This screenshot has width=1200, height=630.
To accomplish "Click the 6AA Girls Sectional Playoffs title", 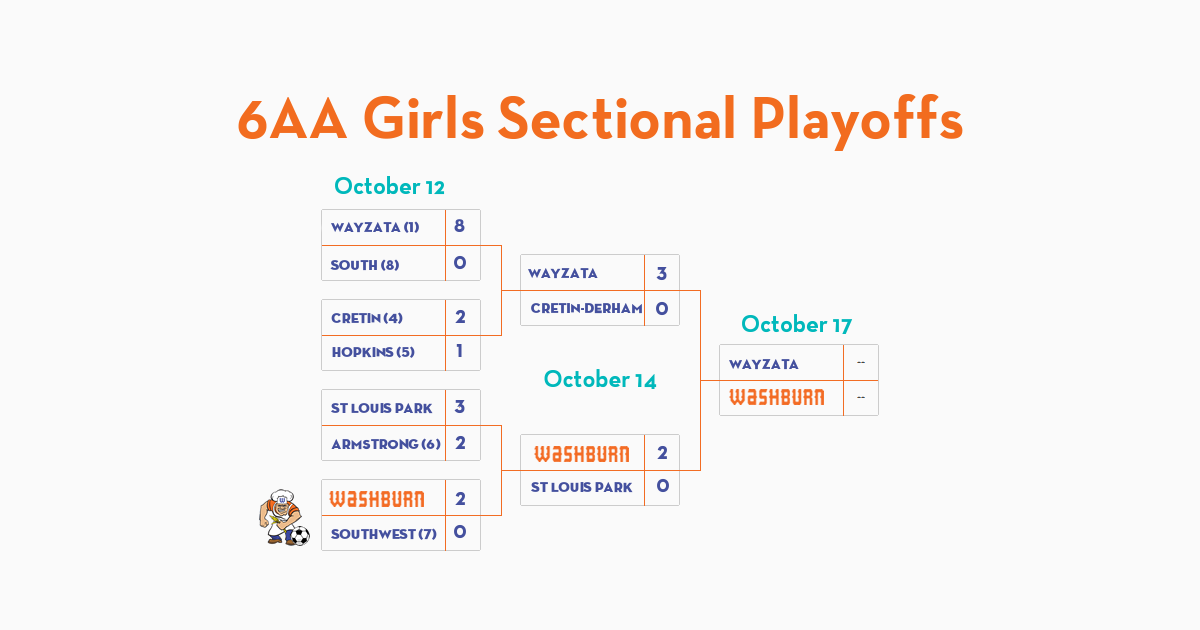I will 600,120.
